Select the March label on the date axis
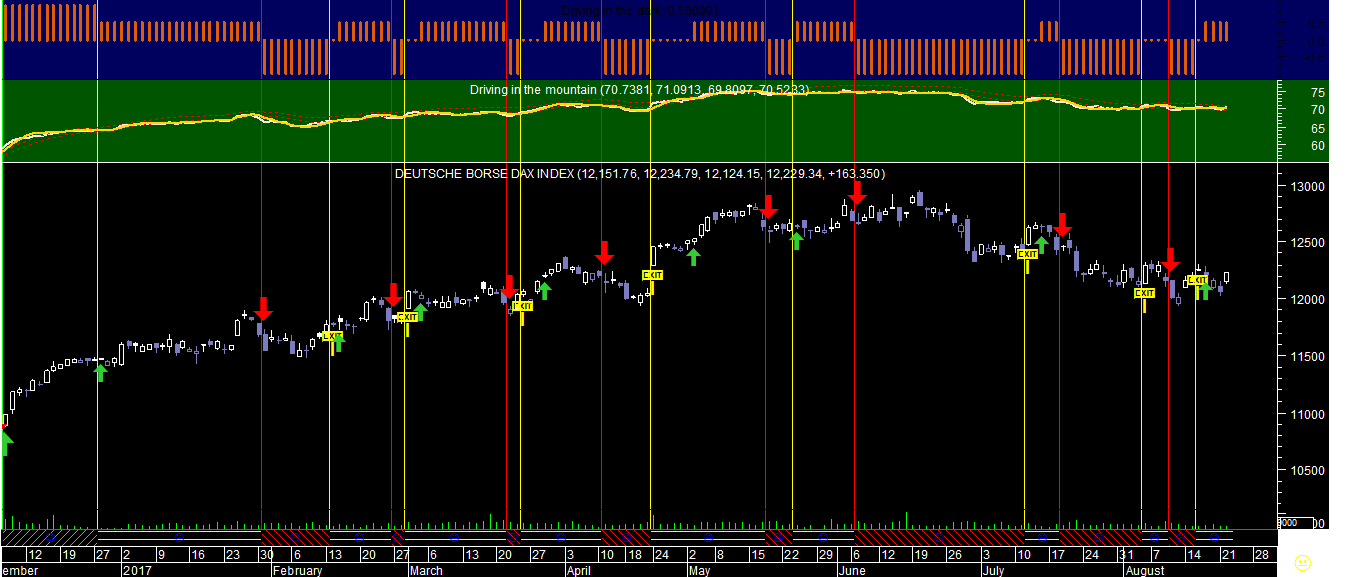The height and width of the screenshot is (577, 1352). (425, 571)
